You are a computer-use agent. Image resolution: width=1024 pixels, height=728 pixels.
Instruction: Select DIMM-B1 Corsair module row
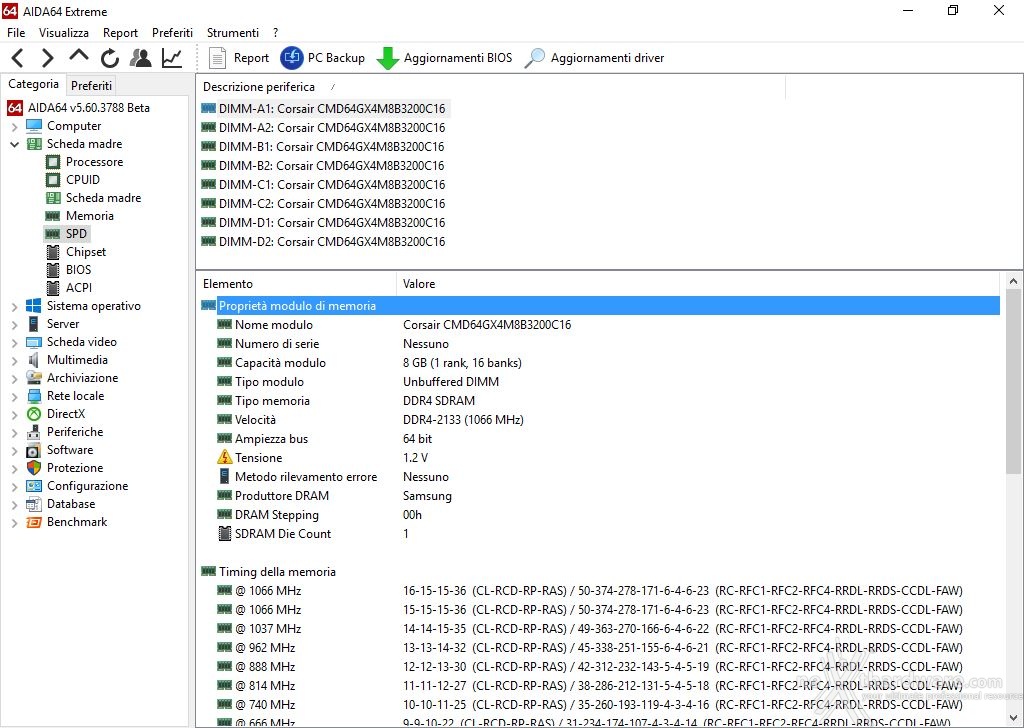324,146
